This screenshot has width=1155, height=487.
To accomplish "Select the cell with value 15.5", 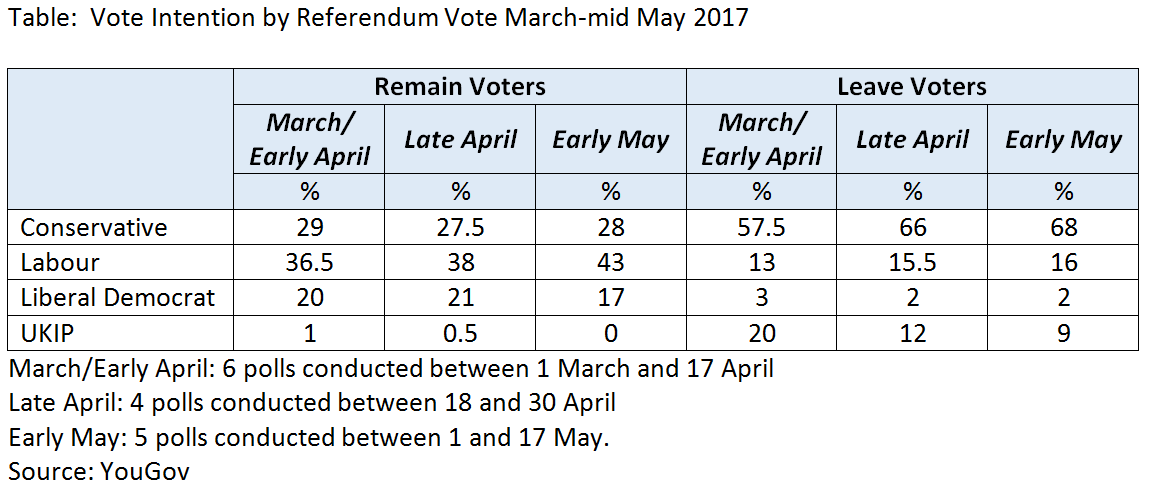I will [x=912, y=262].
